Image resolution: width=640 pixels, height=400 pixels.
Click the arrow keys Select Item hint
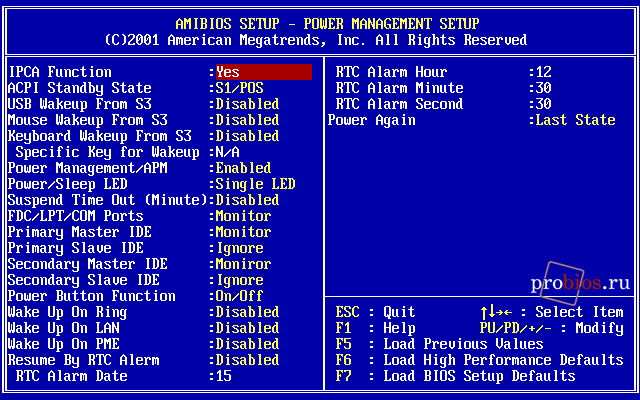pyautogui.click(x=552, y=312)
